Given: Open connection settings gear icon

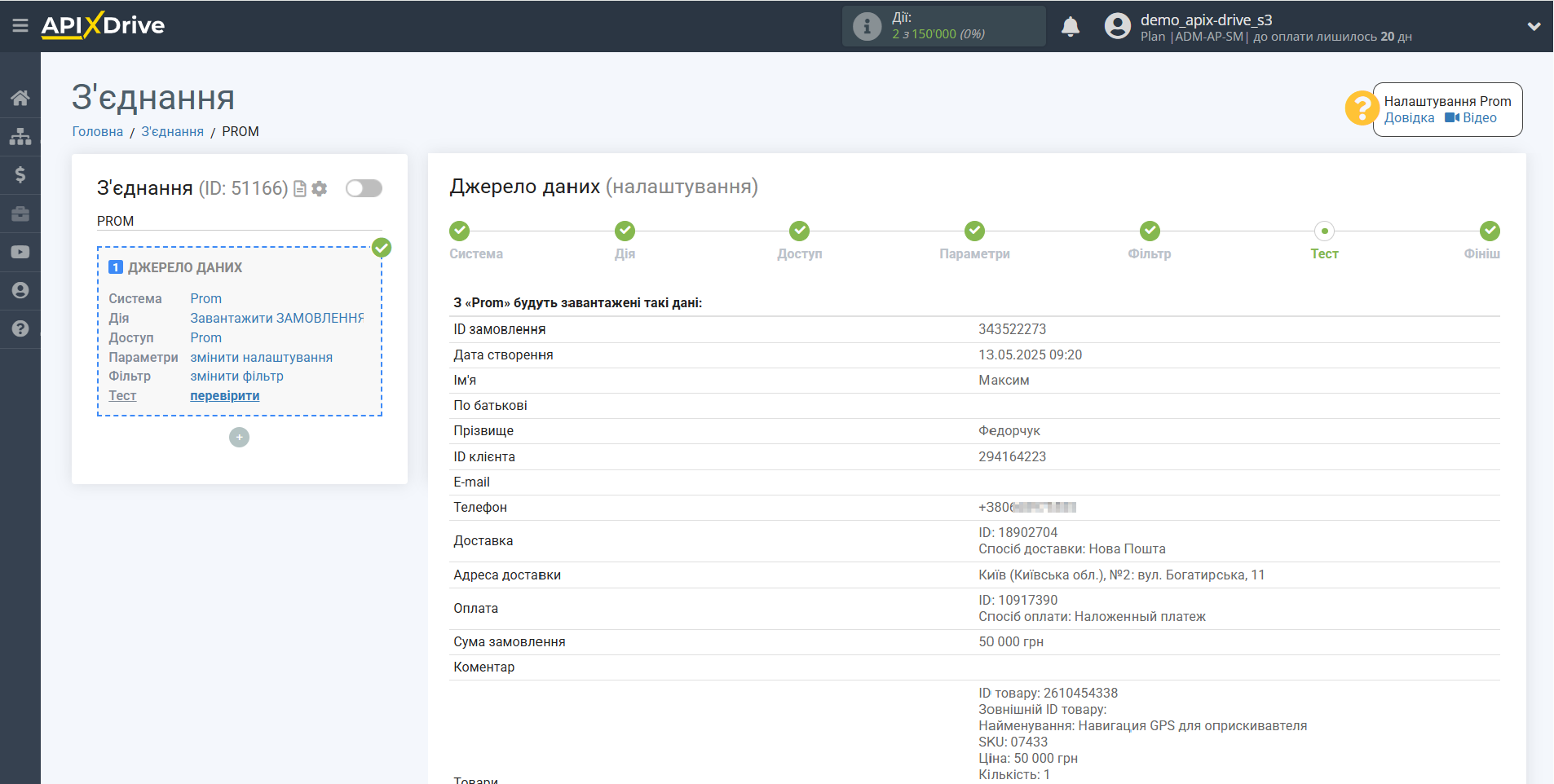Looking at the screenshot, I should [320, 189].
